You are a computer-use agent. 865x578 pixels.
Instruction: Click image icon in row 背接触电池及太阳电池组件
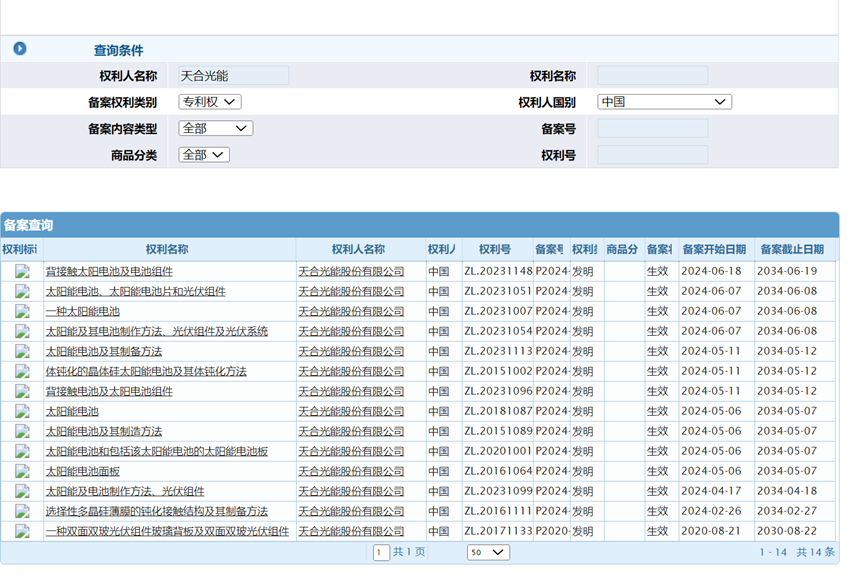[x=22, y=391]
